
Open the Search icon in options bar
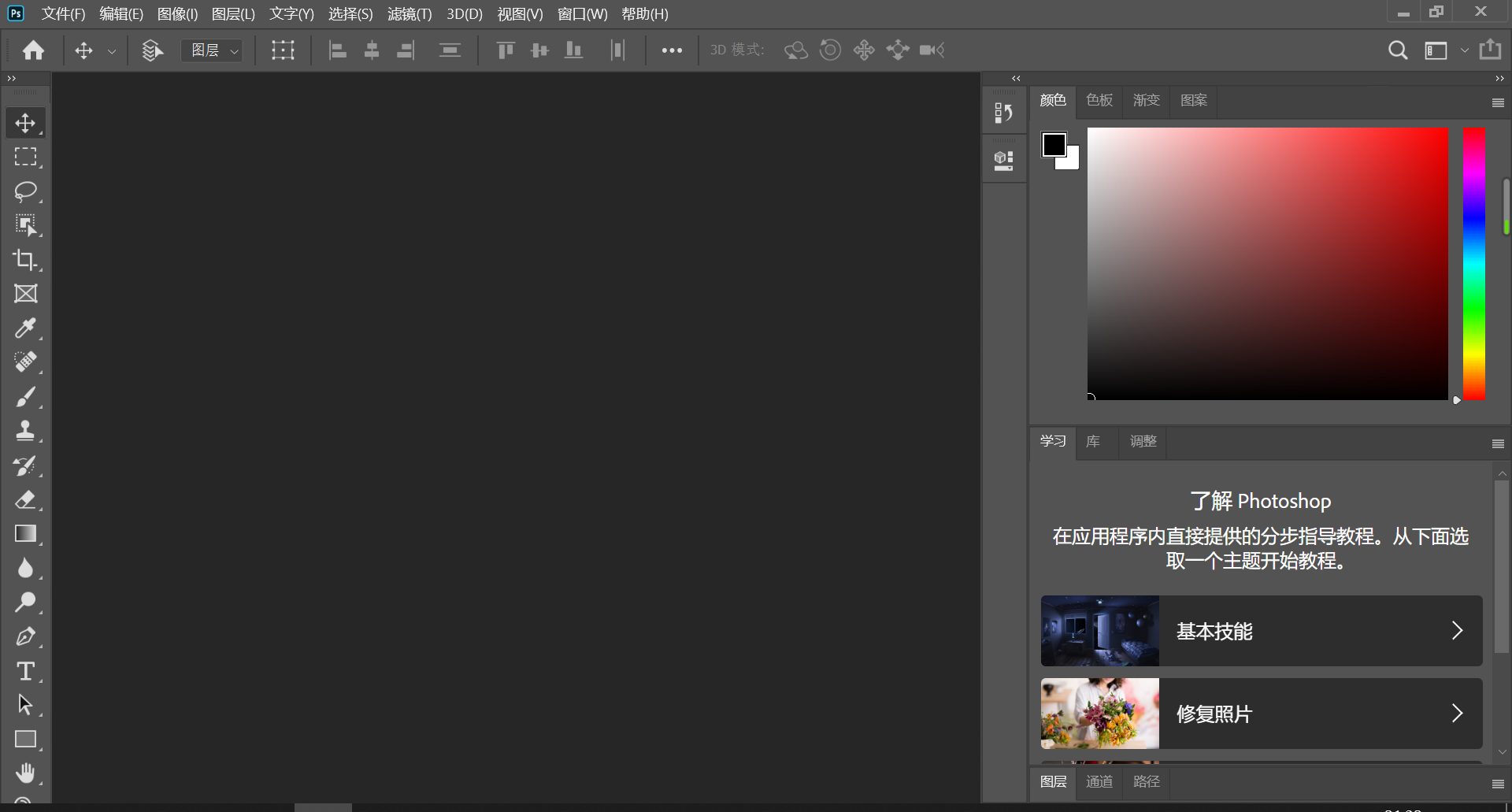(x=1398, y=50)
